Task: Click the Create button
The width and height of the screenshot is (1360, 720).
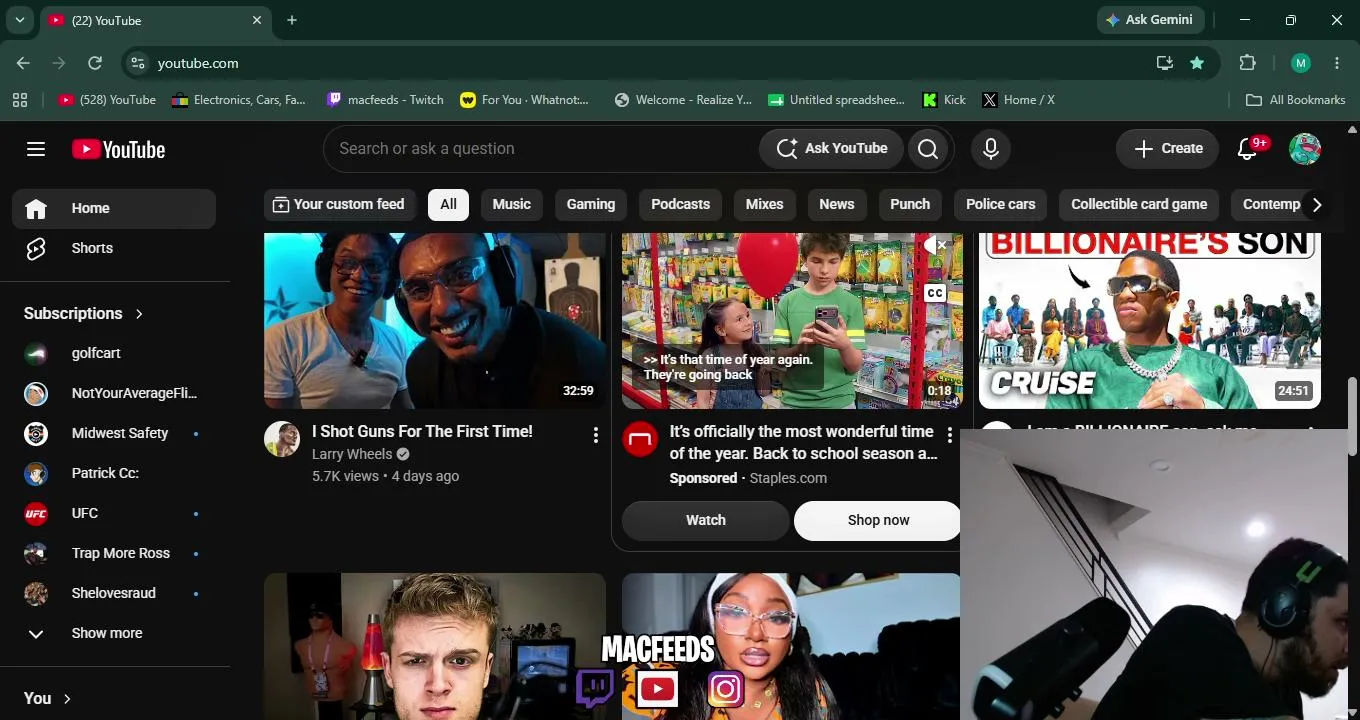Action: [1167, 149]
